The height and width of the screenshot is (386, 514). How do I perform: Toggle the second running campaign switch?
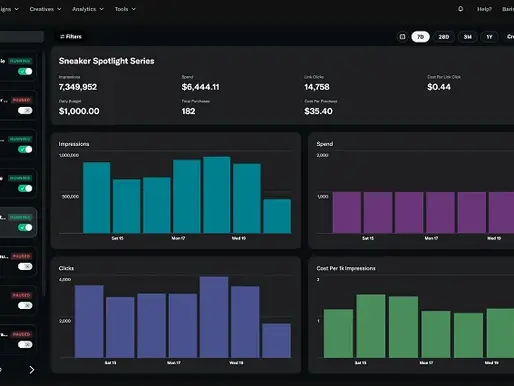click(25, 149)
